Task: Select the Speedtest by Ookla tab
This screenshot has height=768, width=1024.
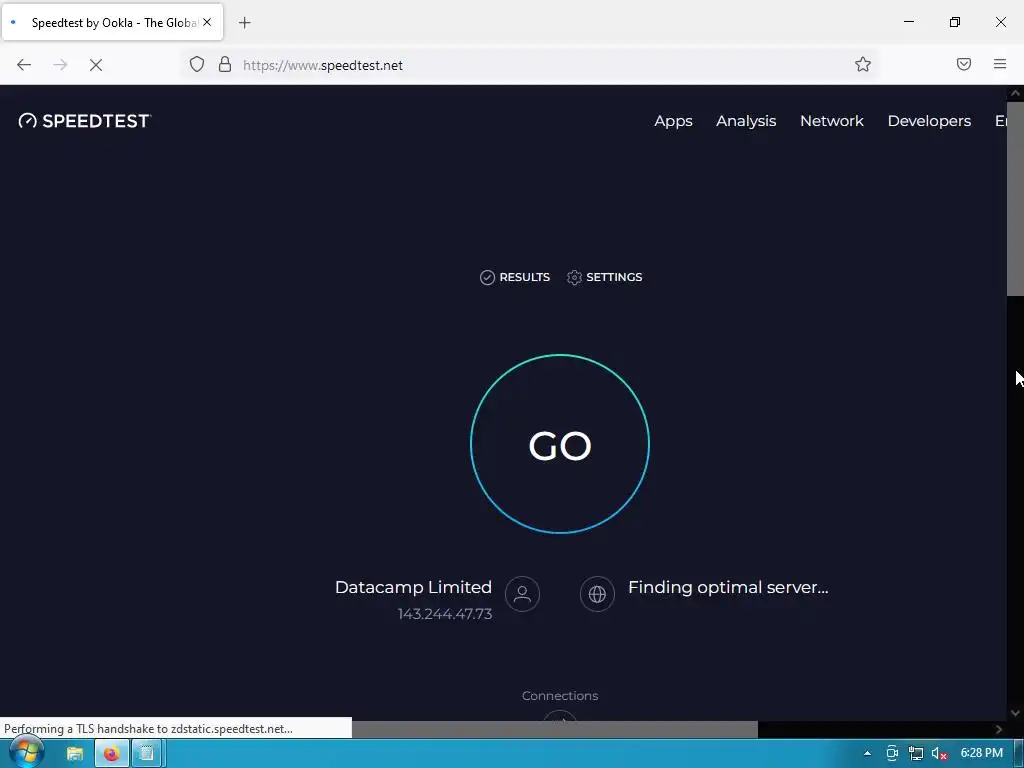Action: click(x=112, y=22)
